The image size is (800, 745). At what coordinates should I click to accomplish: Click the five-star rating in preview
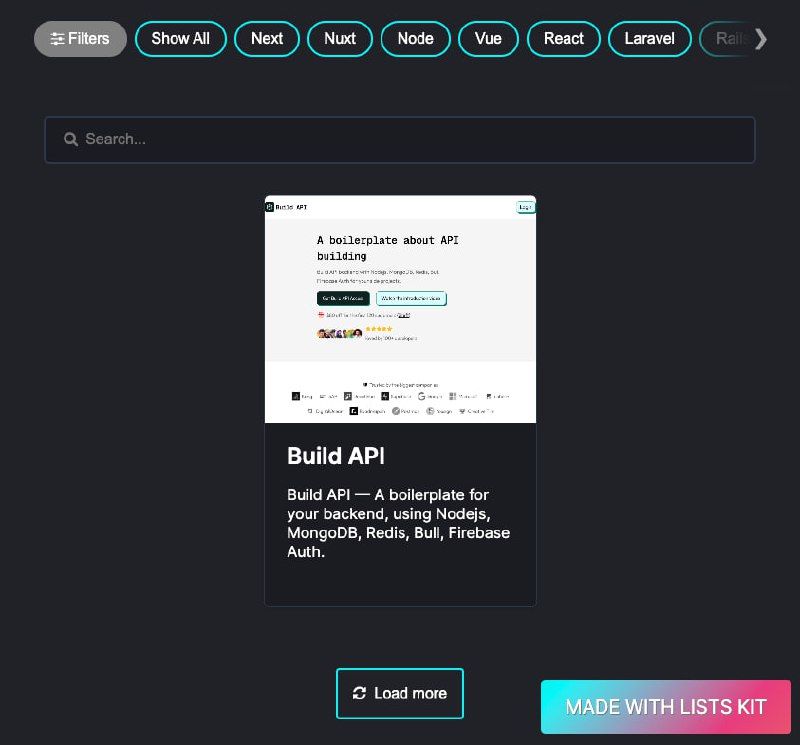point(379,329)
